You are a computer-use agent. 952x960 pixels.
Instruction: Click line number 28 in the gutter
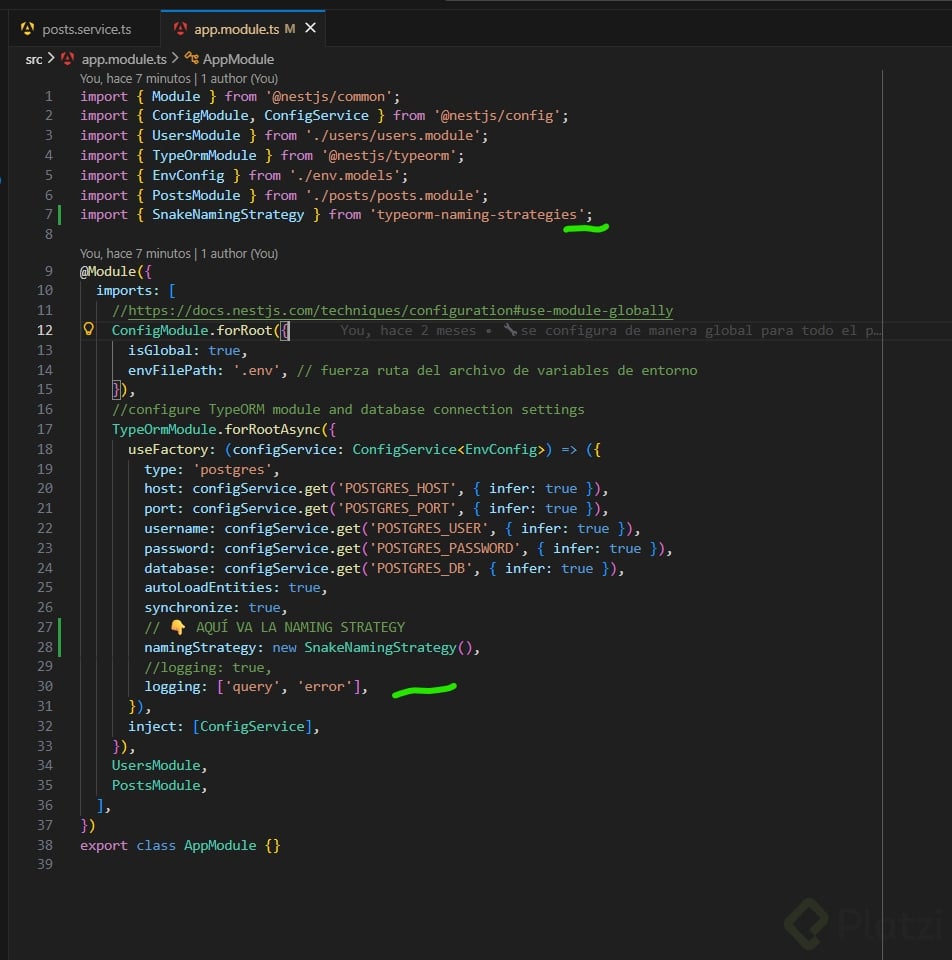tap(44, 647)
